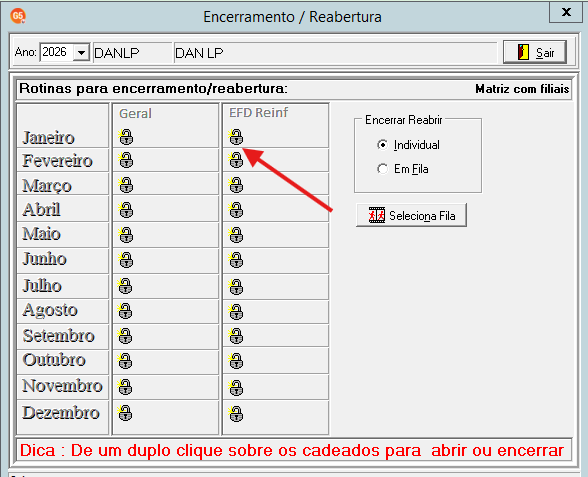The width and height of the screenshot is (588, 477).
Task: Click the Geral padlock for Dezembro
Action: point(125,413)
